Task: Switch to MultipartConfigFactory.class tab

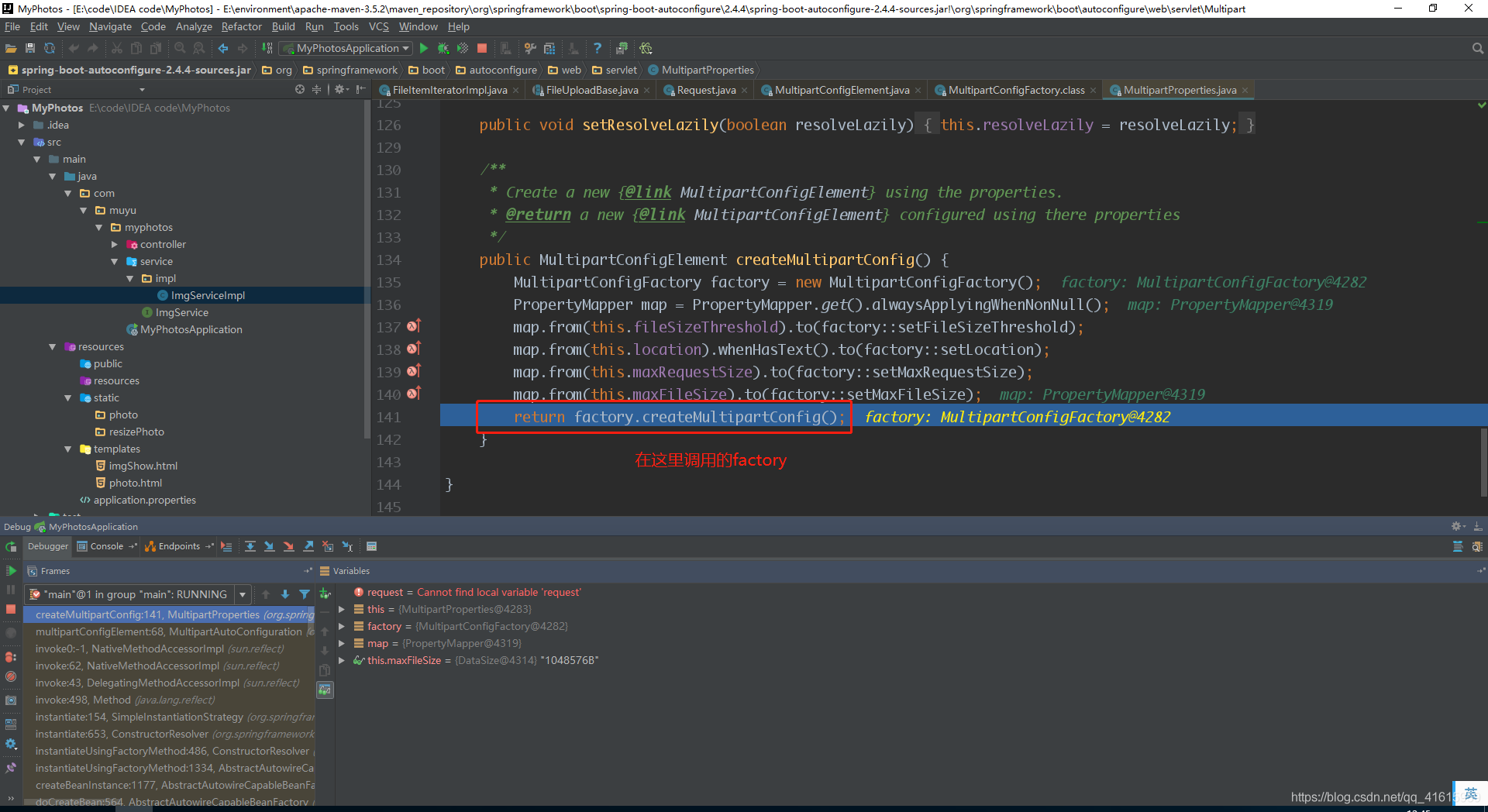Action: coord(1014,90)
